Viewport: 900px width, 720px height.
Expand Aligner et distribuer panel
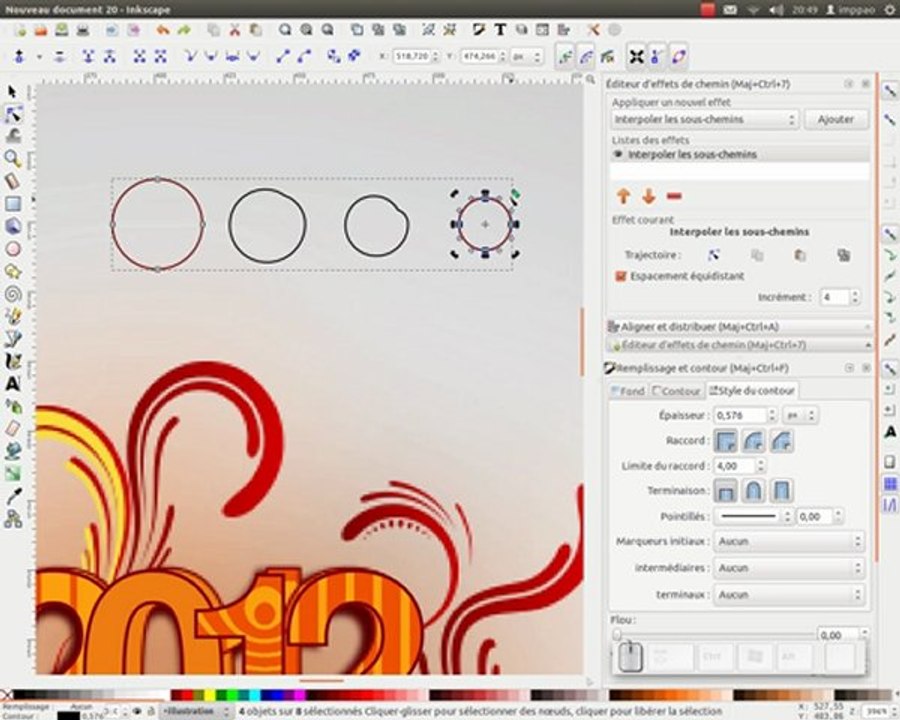coord(739,327)
